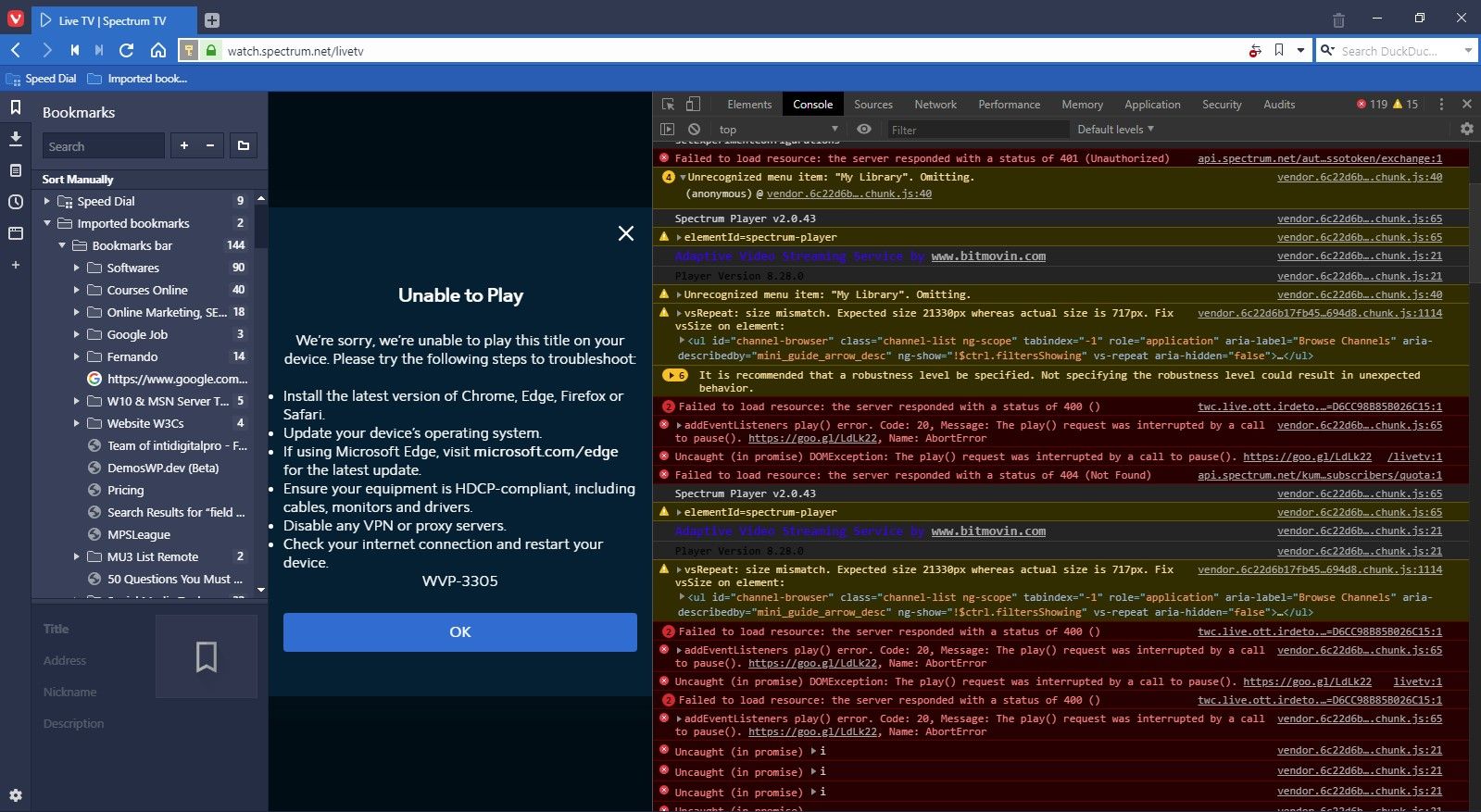Expand the Softwares folder
1481x812 pixels.
click(x=77, y=268)
